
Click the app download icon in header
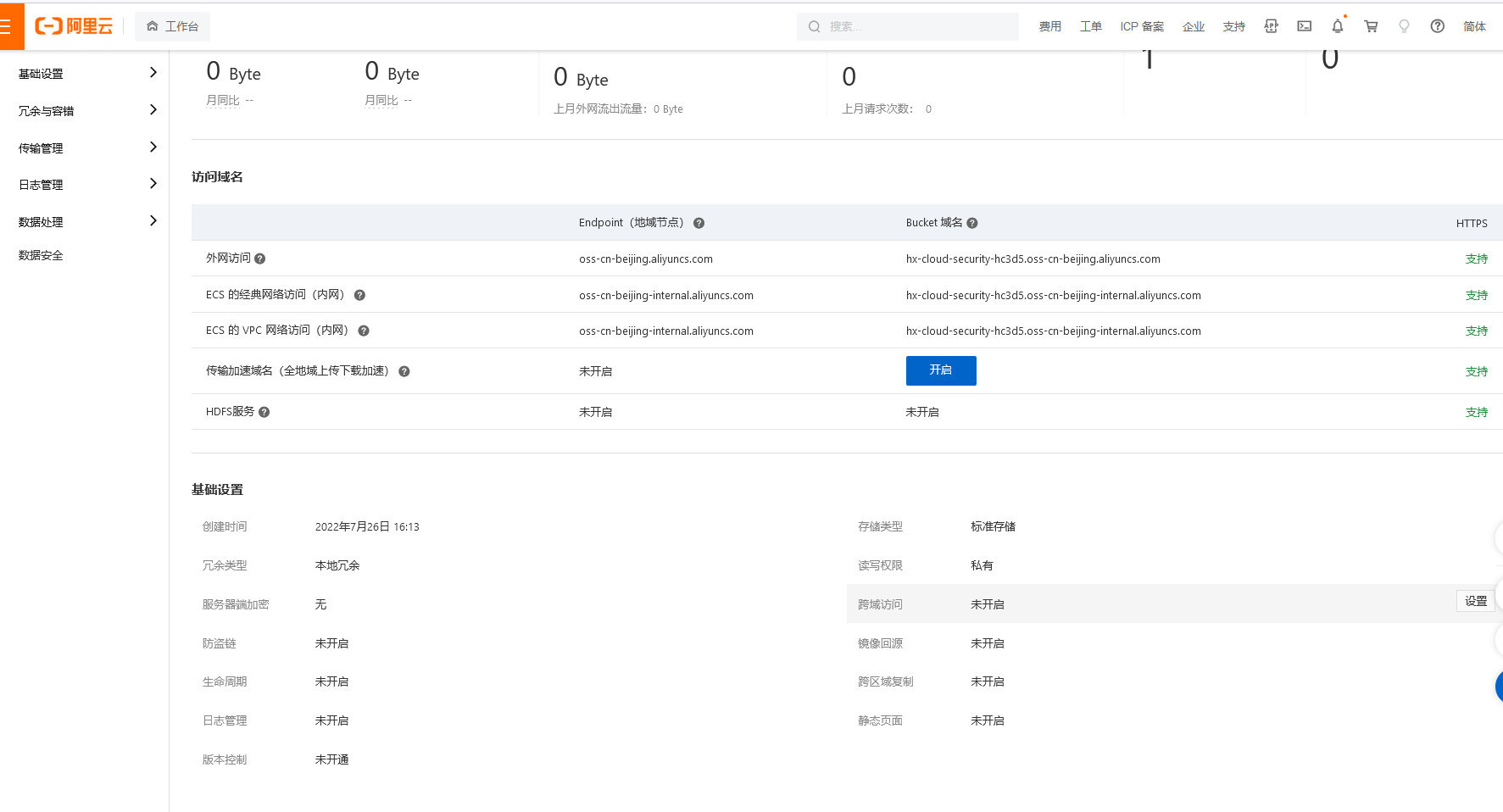[x=1271, y=26]
